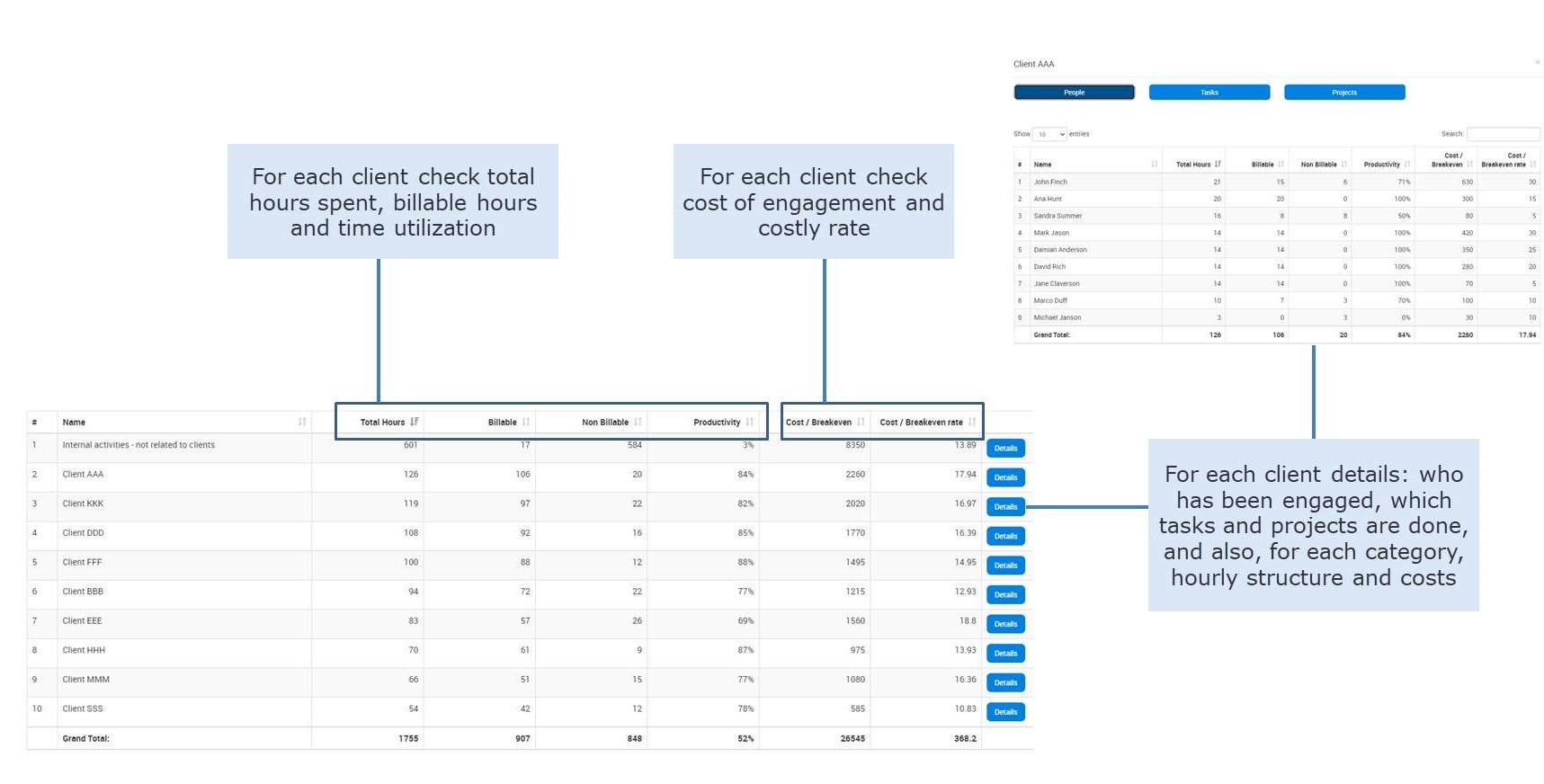Image resolution: width=1544 pixels, height=784 pixels.
Task: Select 'Jane Claverson' in Client AAA popup
Action: pyautogui.click(x=1057, y=283)
